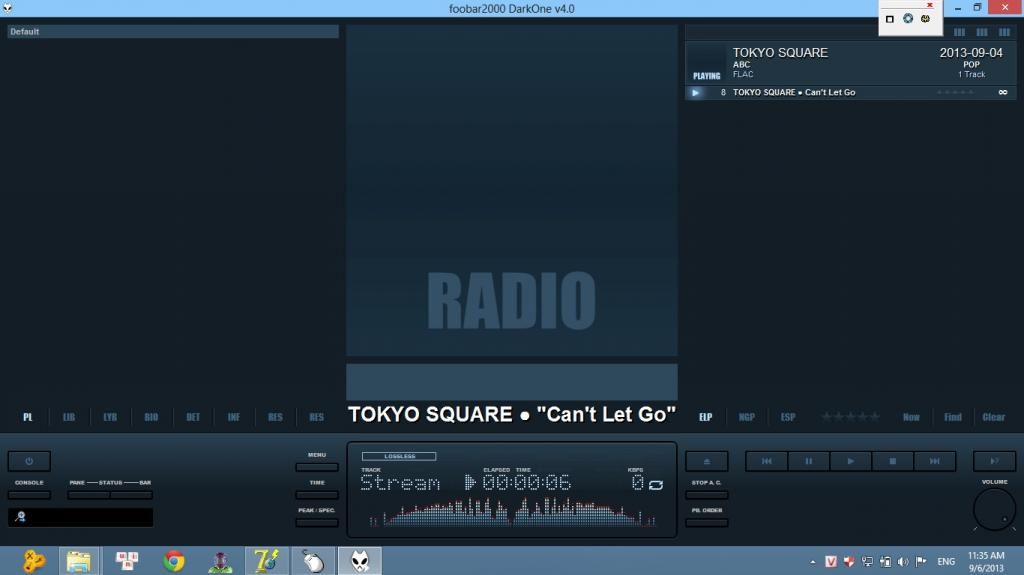Show hidden tray icons arrow
The image size is (1024, 575).
point(812,561)
